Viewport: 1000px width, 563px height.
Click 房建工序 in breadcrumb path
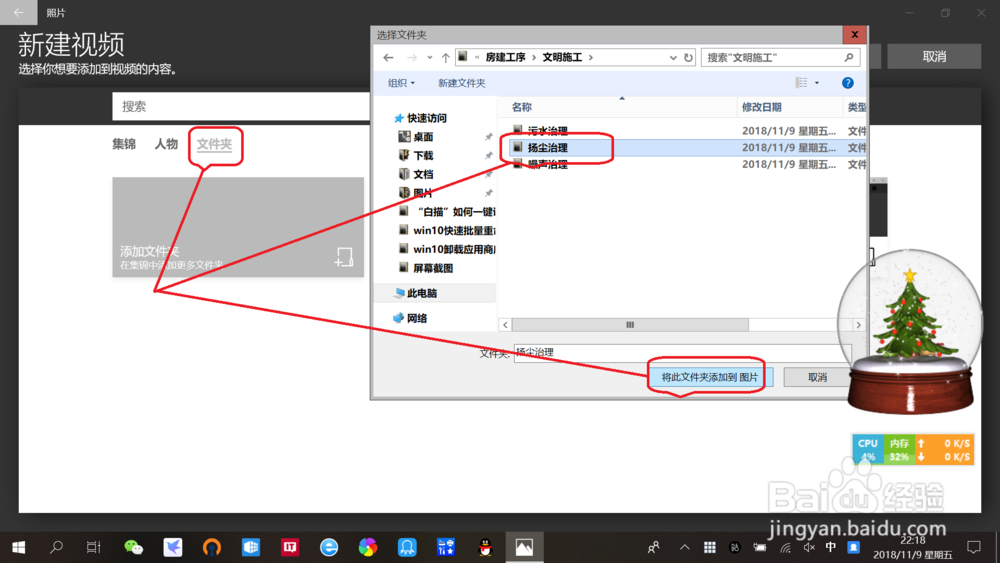pyautogui.click(x=505, y=57)
